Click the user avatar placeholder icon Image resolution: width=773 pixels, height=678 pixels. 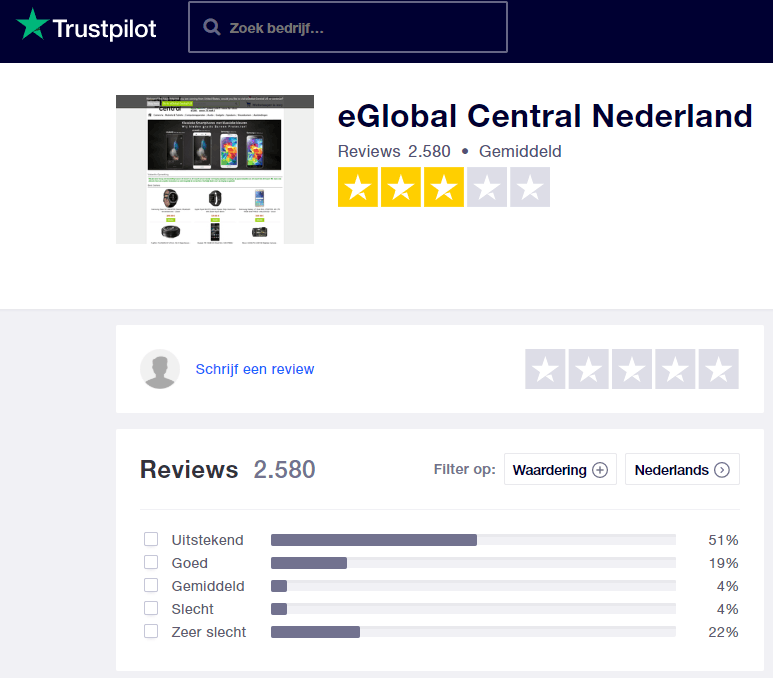pos(160,369)
